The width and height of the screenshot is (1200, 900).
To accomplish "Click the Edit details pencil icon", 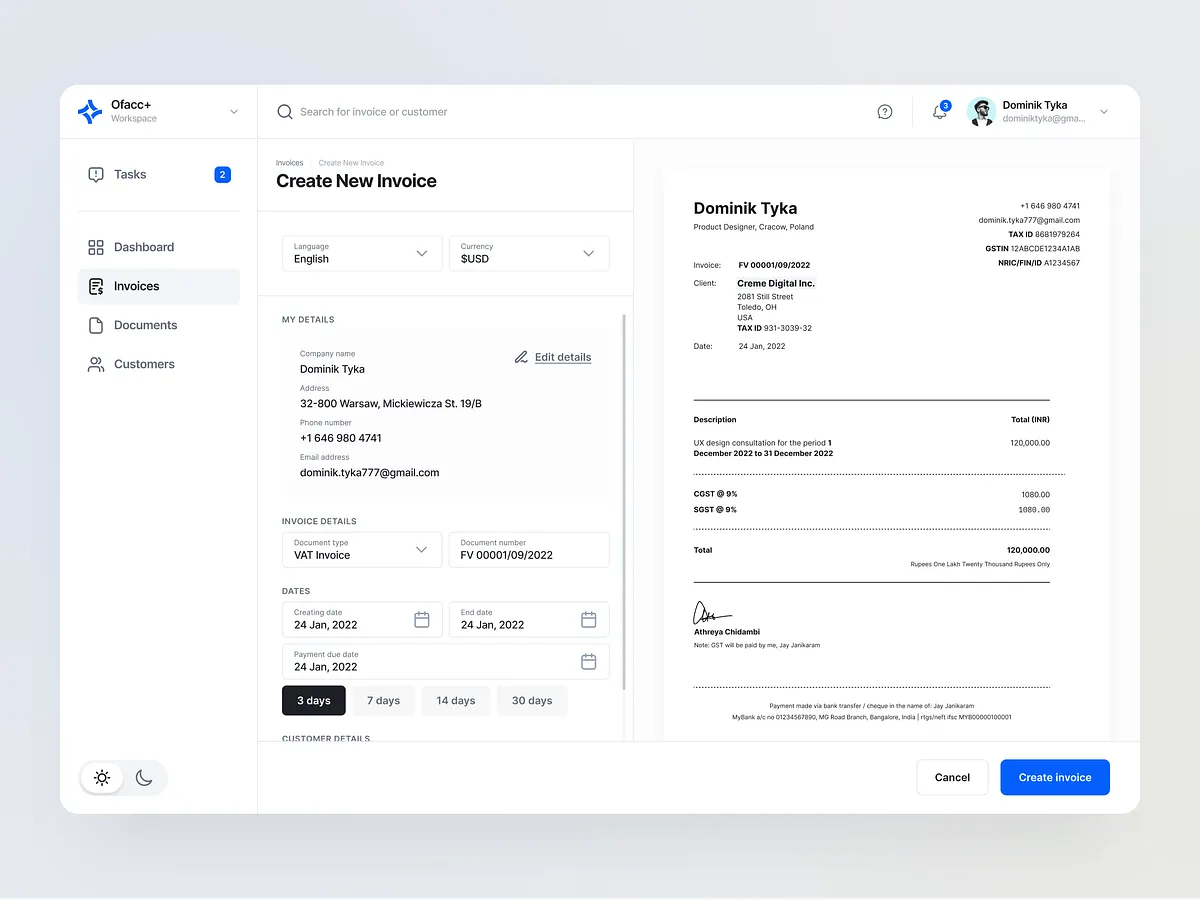I will click(520, 356).
